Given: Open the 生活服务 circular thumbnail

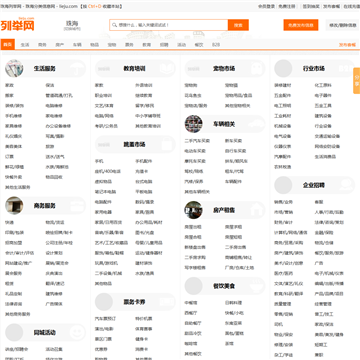Looking at the screenshot, I should (x=14, y=68).
